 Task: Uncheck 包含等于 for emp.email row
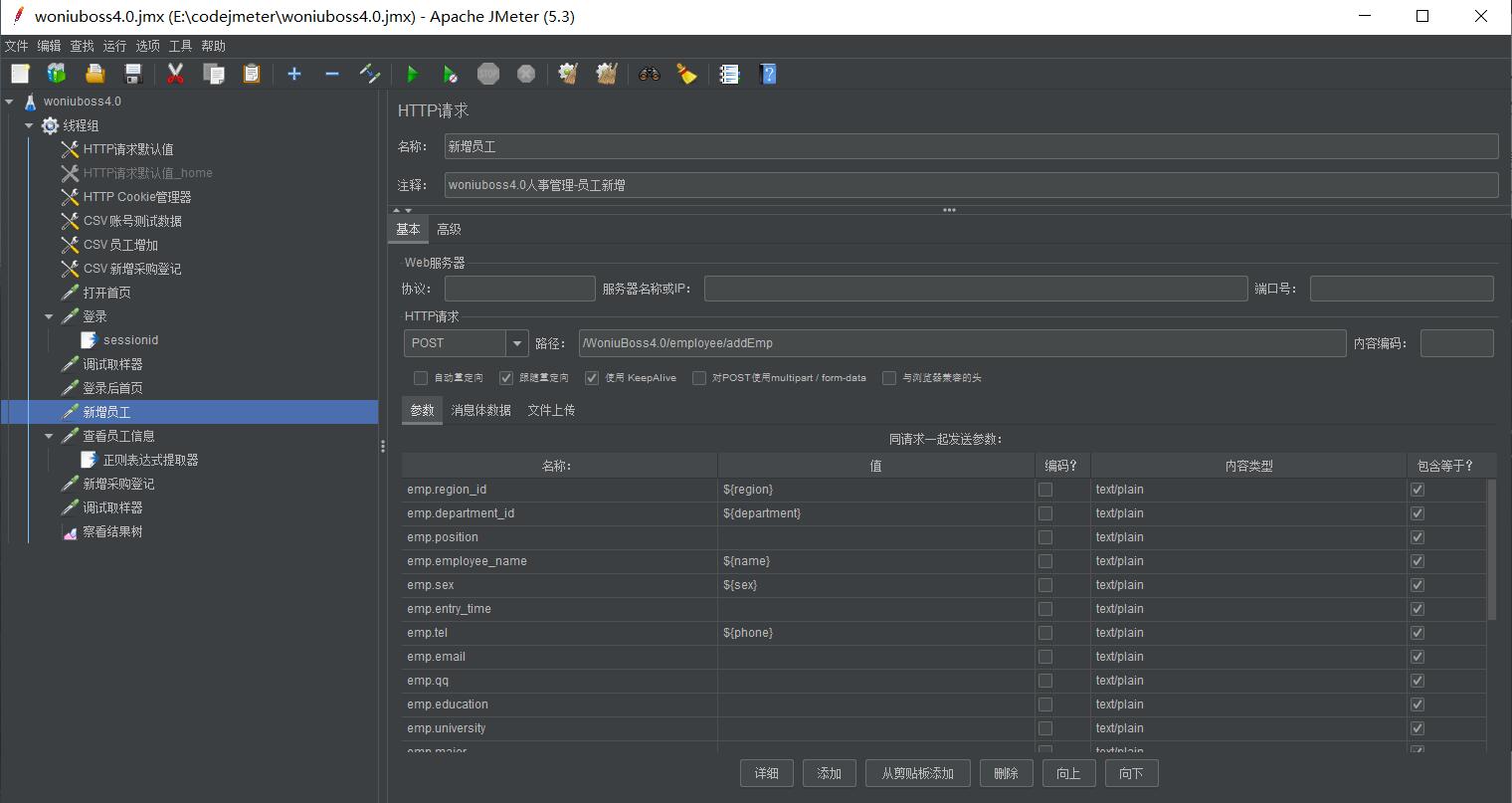click(x=1417, y=657)
